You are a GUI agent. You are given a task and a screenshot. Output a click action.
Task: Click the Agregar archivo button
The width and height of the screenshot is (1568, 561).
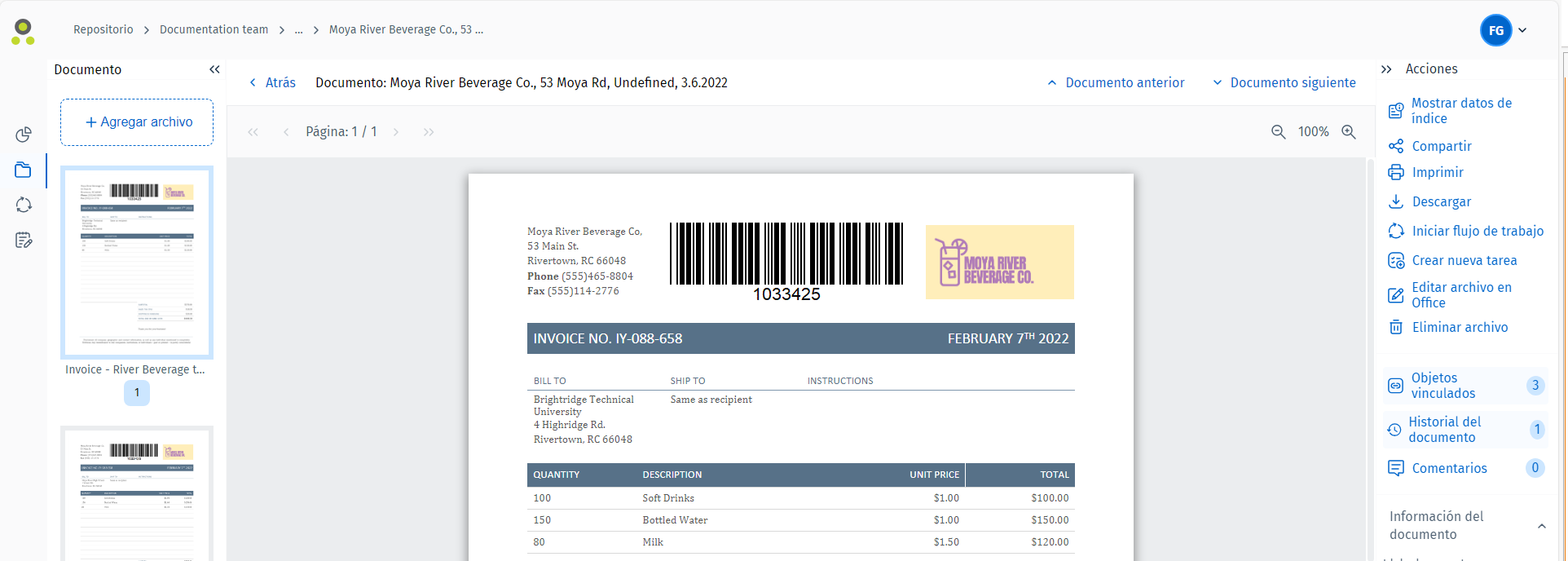tap(137, 122)
